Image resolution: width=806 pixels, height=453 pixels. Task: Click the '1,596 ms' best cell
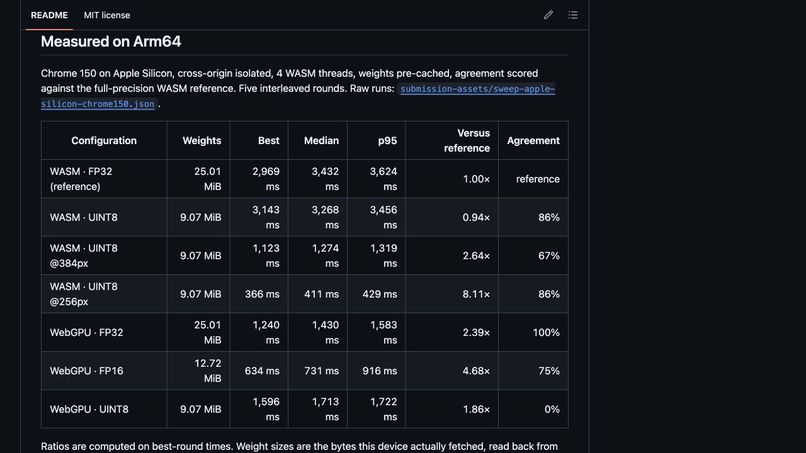[259, 409]
